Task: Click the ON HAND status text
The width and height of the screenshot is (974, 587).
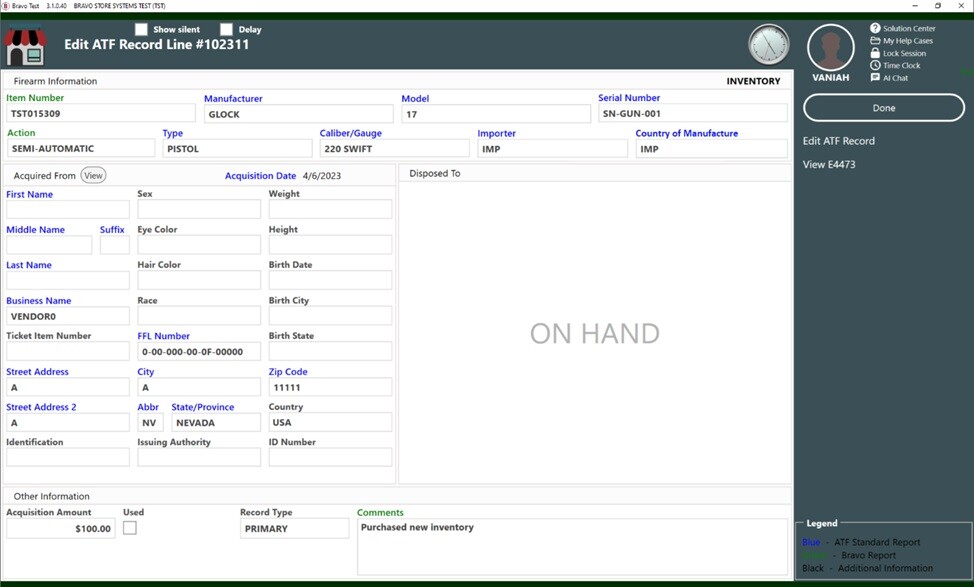Action: pyautogui.click(x=594, y=334)
